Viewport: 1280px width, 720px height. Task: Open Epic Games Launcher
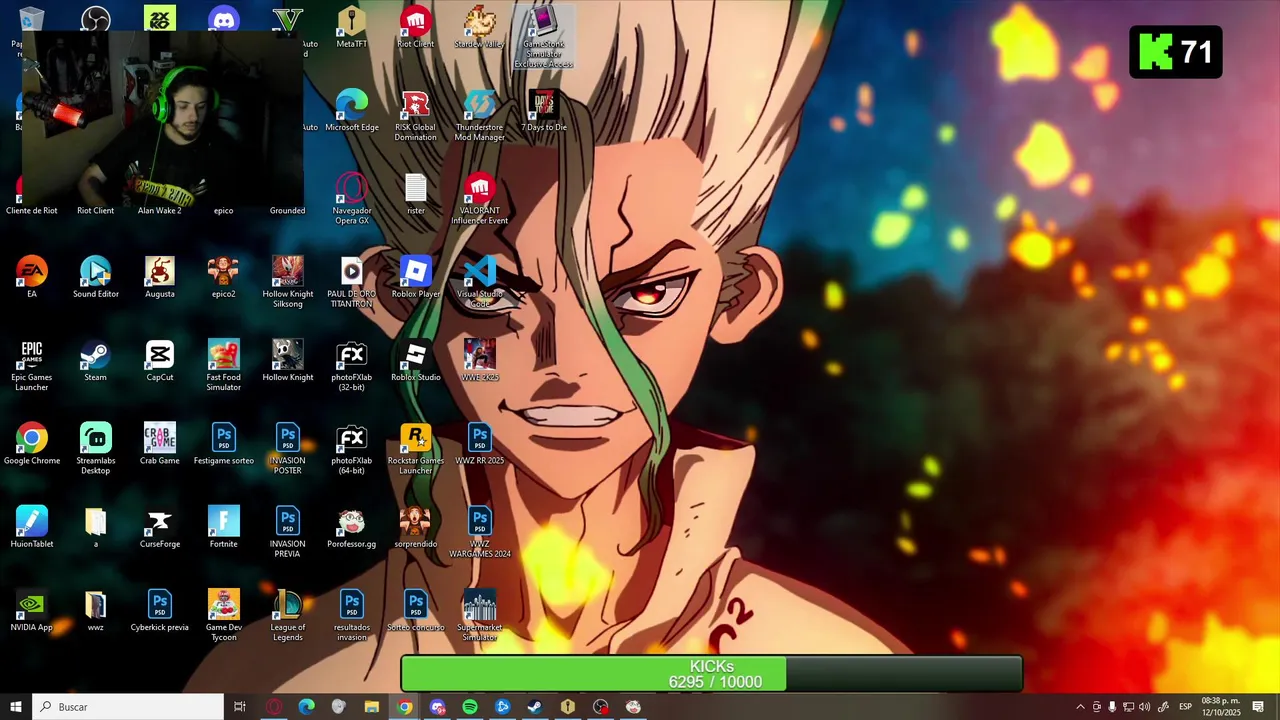point(32,366)
